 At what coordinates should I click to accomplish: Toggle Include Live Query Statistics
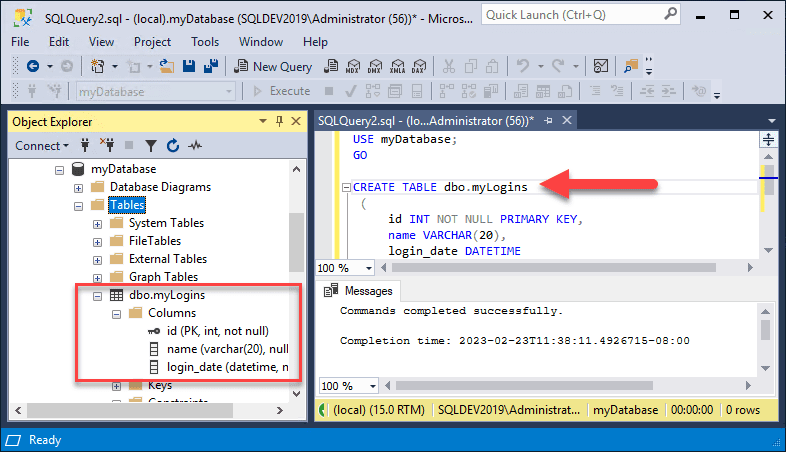[x=469, y=91]
